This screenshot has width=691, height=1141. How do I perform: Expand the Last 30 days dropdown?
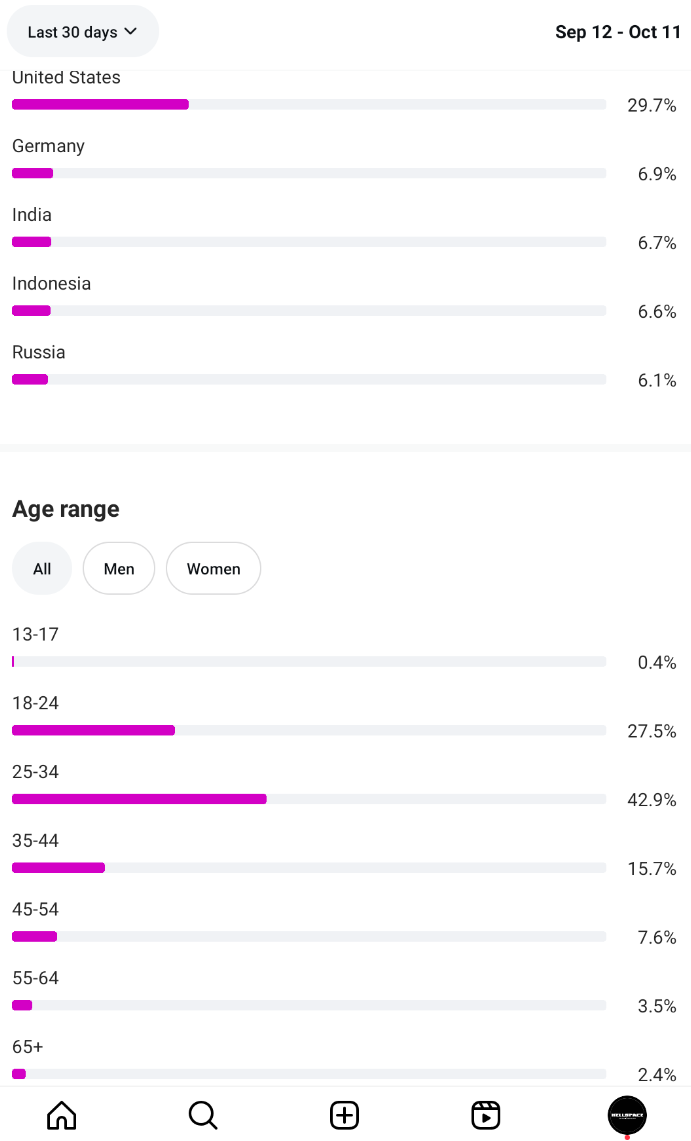tap(82, 32)
